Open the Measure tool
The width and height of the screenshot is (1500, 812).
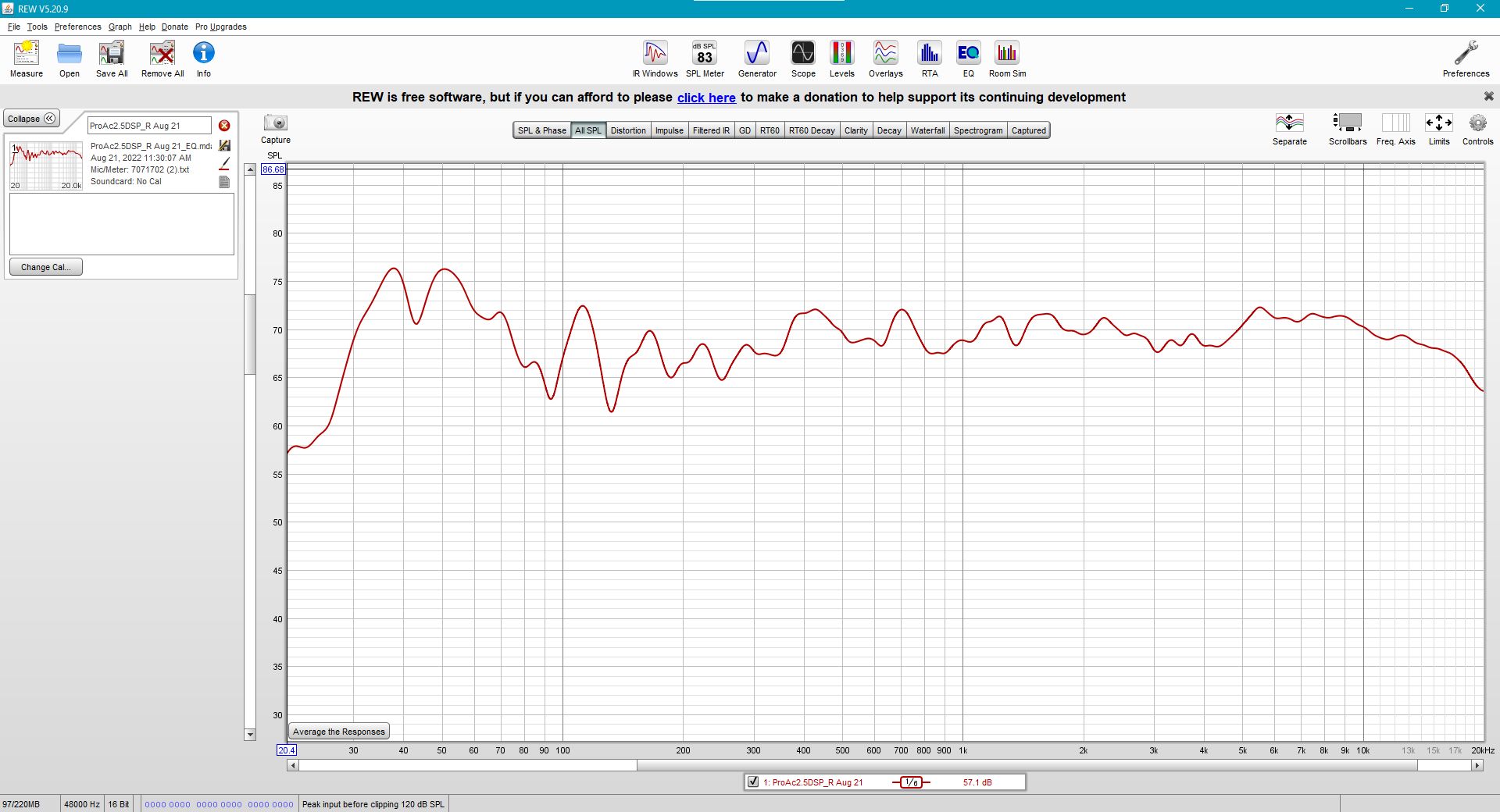(26, 59)
